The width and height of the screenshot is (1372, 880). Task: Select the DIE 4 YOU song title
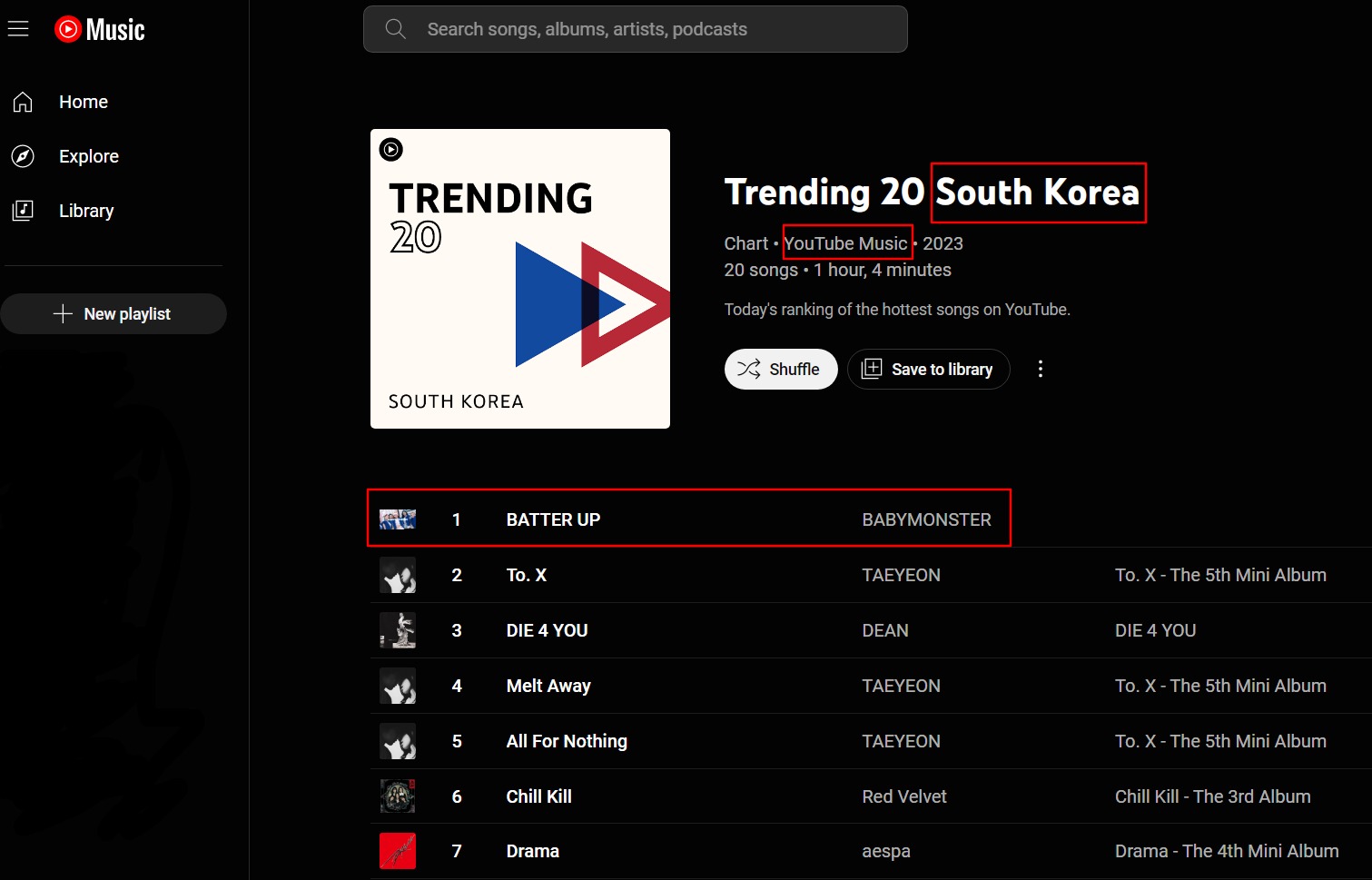547,630
